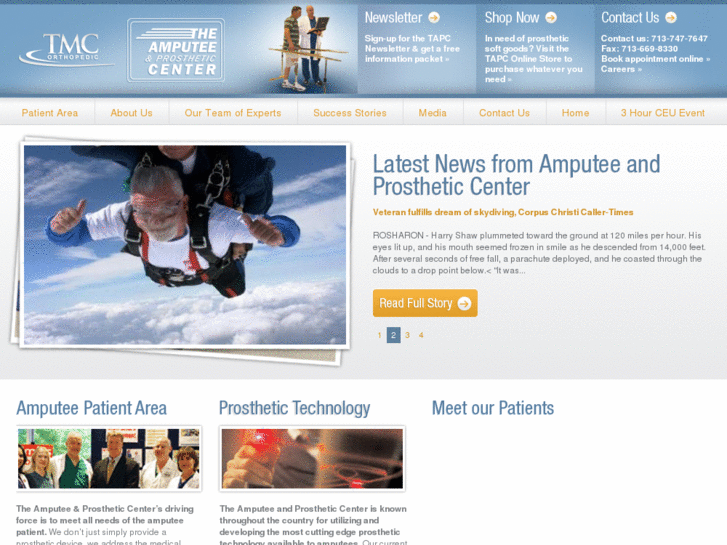Screen dimensions: 727x545
Task: Open the Patient Area menu item
Action: click(50, 113)
